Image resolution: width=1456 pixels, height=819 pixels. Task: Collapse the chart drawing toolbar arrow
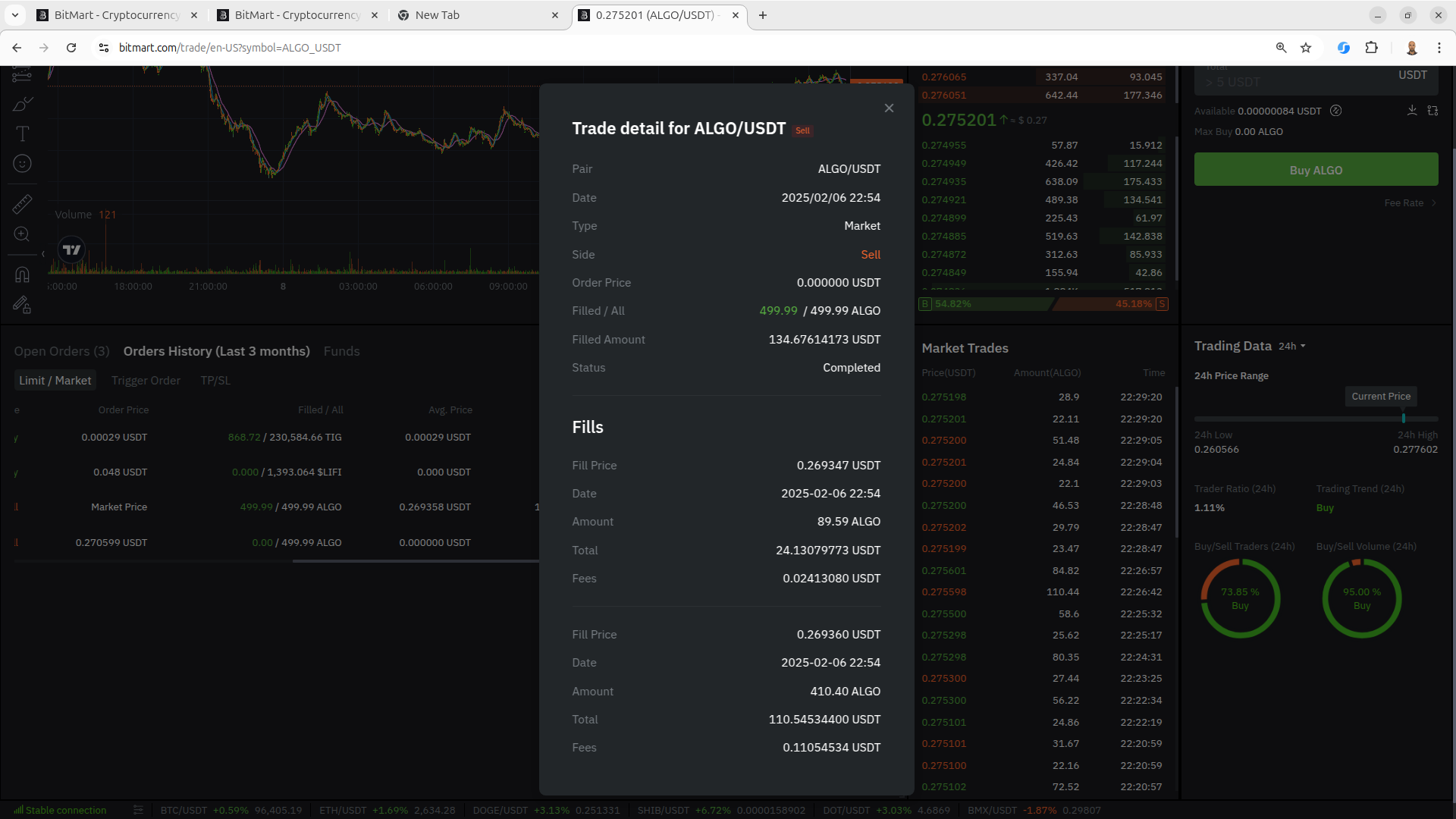pyautogui.click(x=43, y=254)
